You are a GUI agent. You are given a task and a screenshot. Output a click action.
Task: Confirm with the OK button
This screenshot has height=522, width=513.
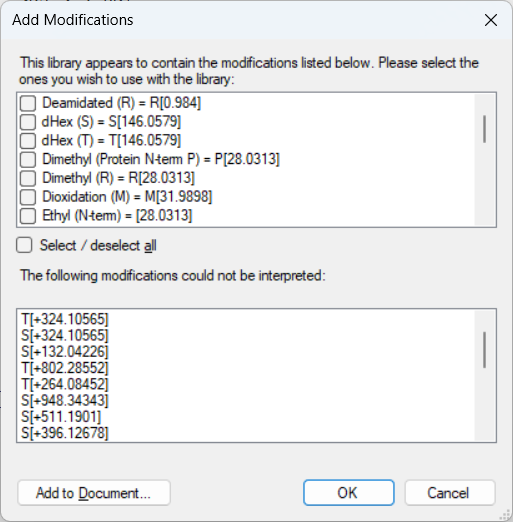(349, 493)
